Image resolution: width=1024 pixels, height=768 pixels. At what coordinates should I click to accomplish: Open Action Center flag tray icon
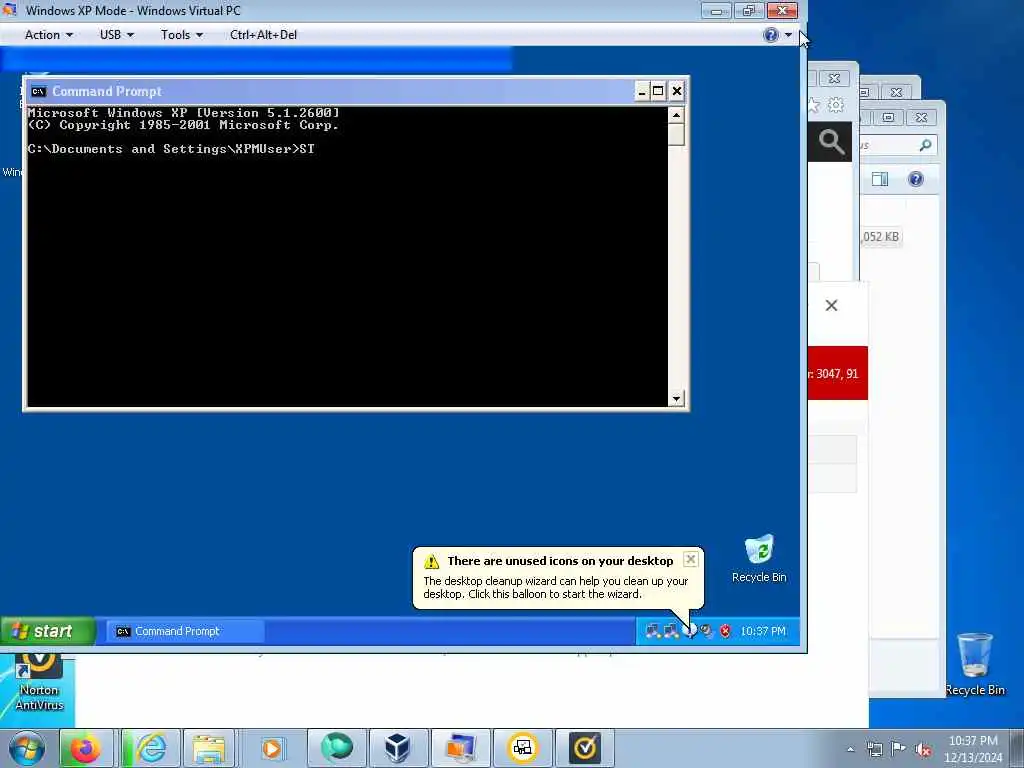click(899, 749)
